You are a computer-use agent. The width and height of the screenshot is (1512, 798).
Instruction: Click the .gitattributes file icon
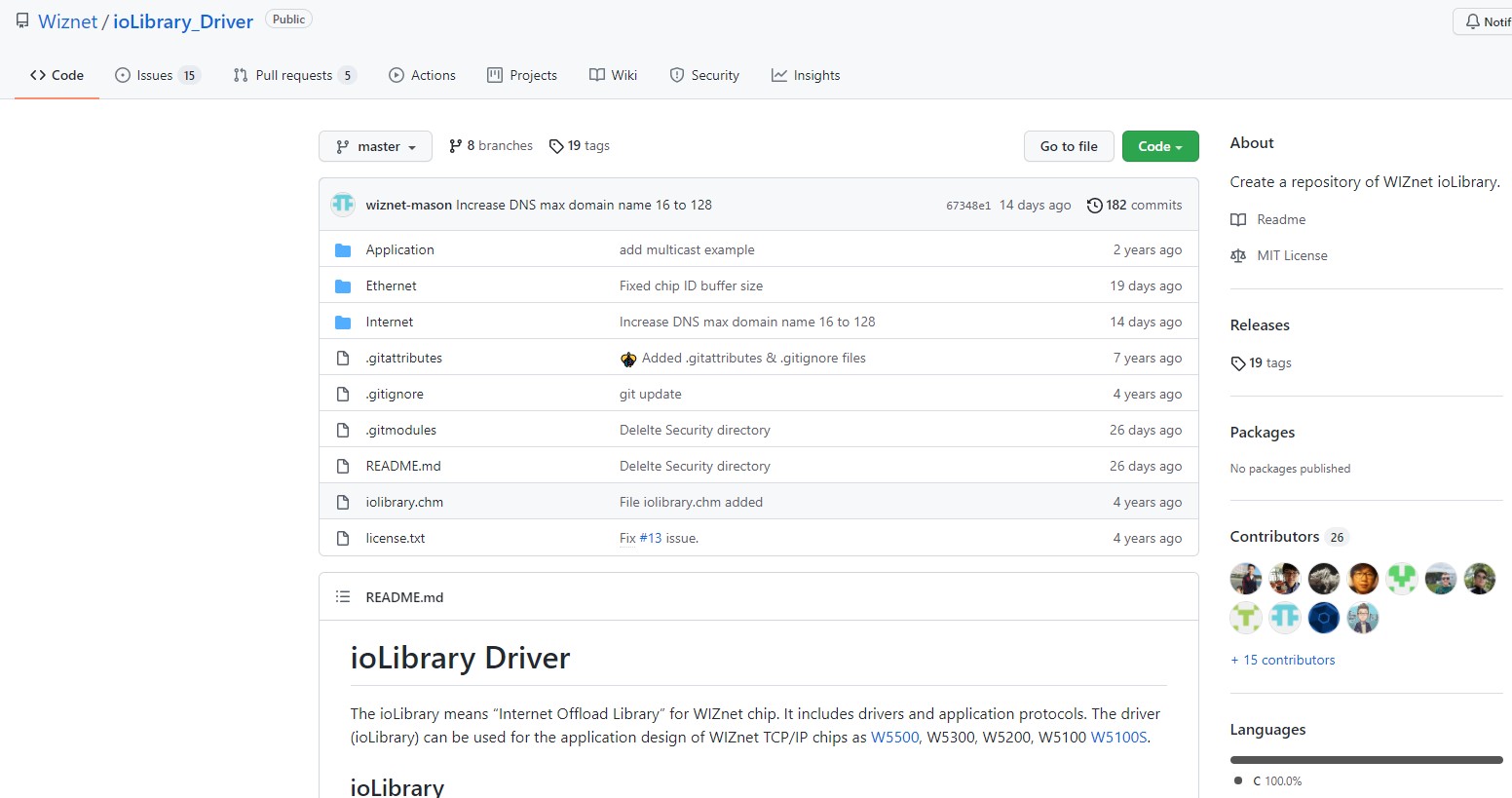(343, 359)
